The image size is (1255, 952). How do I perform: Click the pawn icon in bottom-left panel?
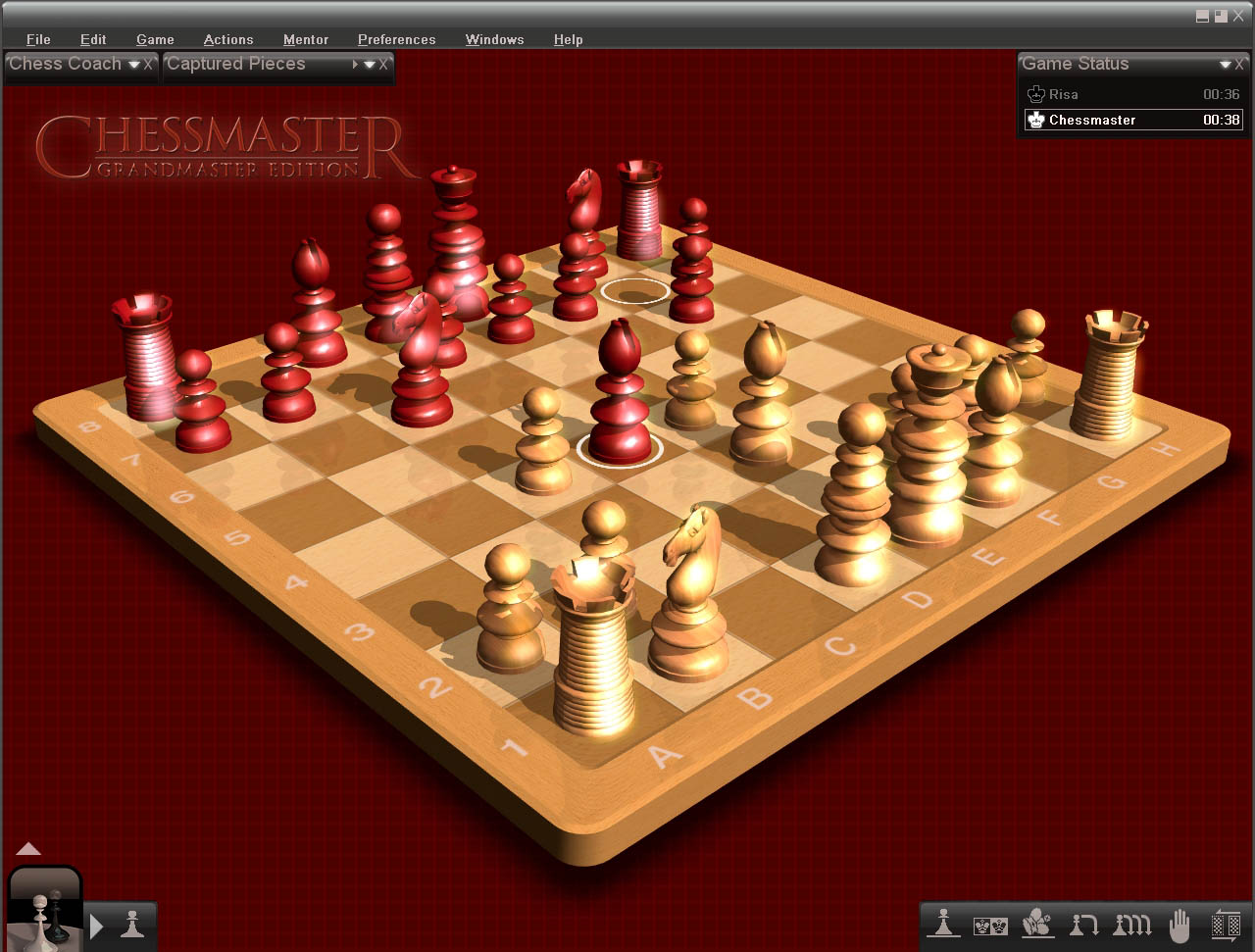point(132,925)
